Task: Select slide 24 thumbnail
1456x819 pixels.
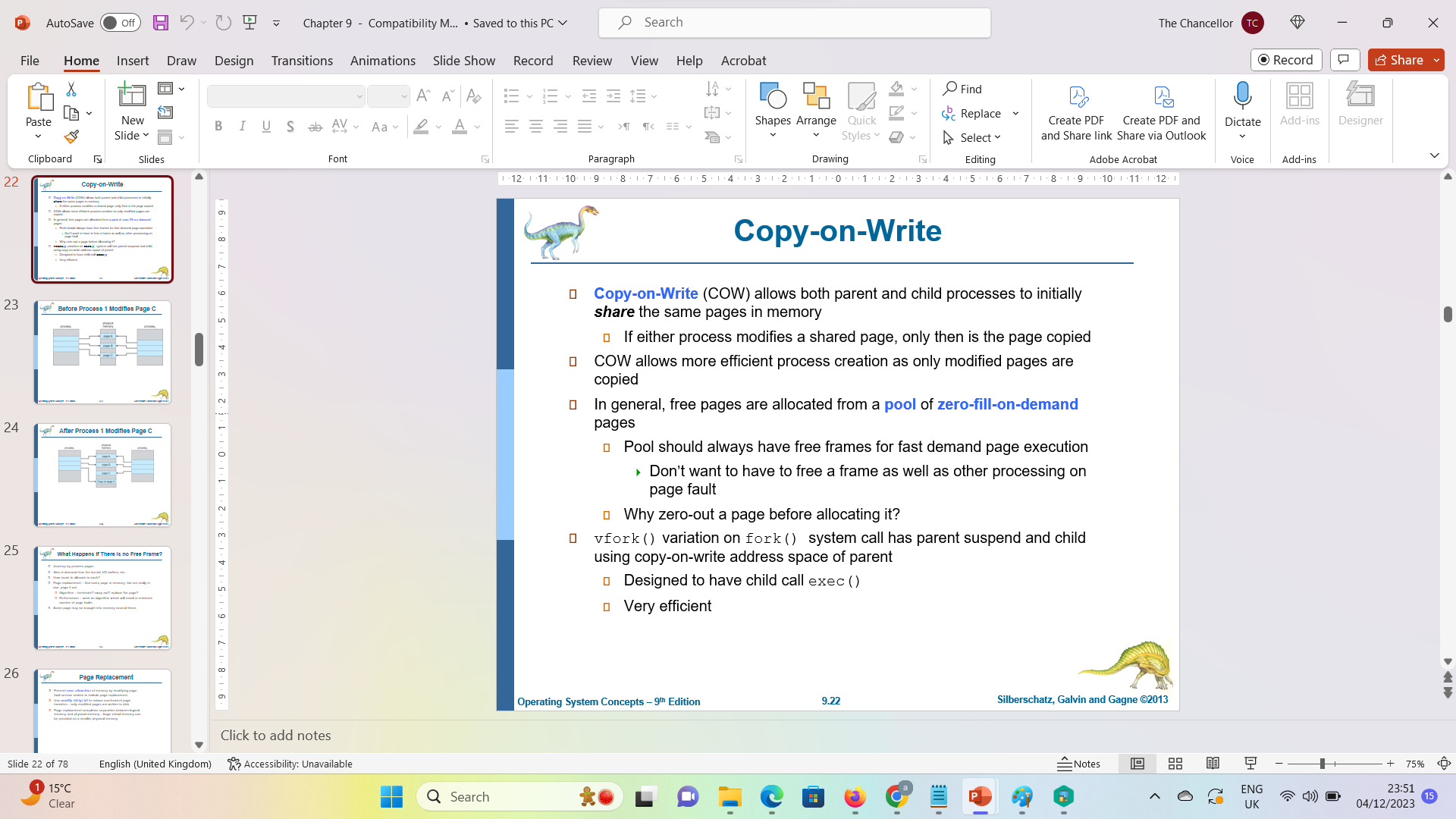Action: [102, 475]
